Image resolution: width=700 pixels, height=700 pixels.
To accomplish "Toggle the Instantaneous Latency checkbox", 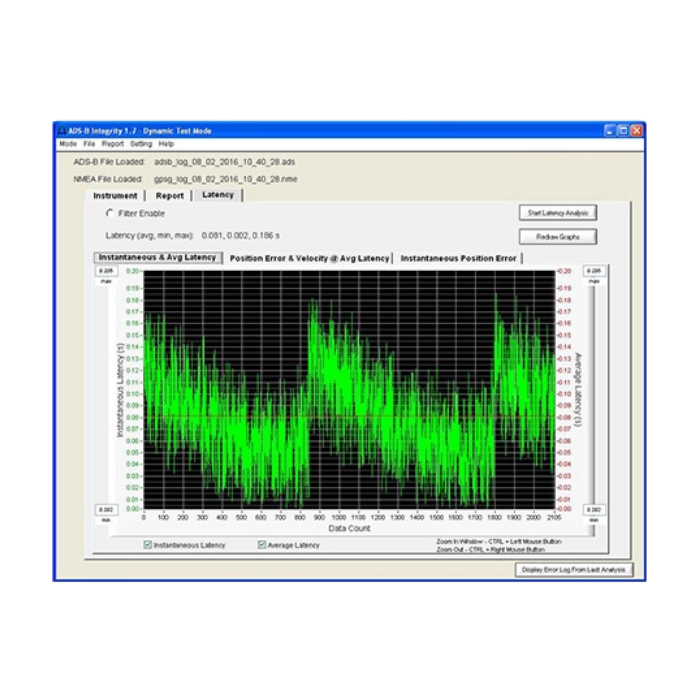I will point(147,545).
